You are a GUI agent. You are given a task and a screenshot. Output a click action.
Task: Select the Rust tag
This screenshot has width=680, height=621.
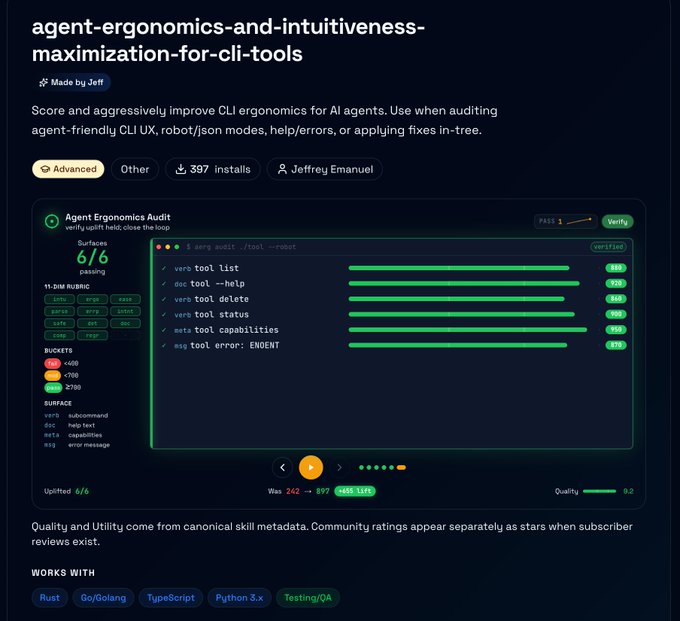[x=49, y=598]
